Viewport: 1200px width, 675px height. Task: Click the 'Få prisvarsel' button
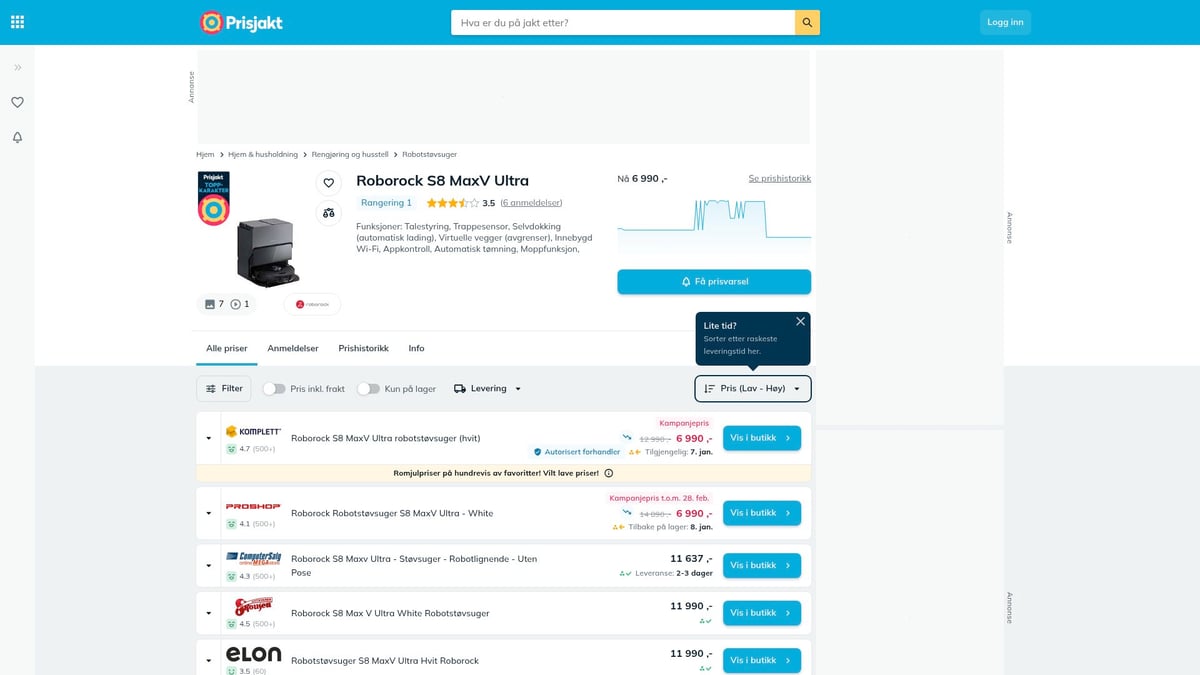pyautogui.click(x=714, y=282)
